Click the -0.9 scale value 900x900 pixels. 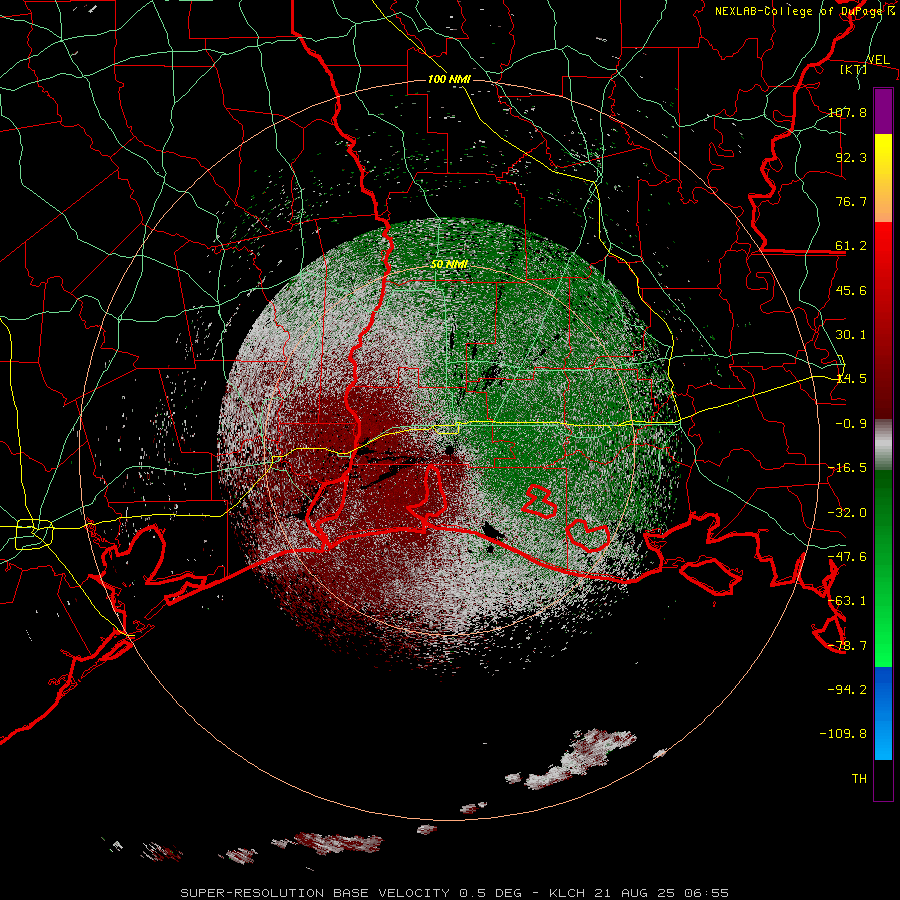click(x=851, y=423)
